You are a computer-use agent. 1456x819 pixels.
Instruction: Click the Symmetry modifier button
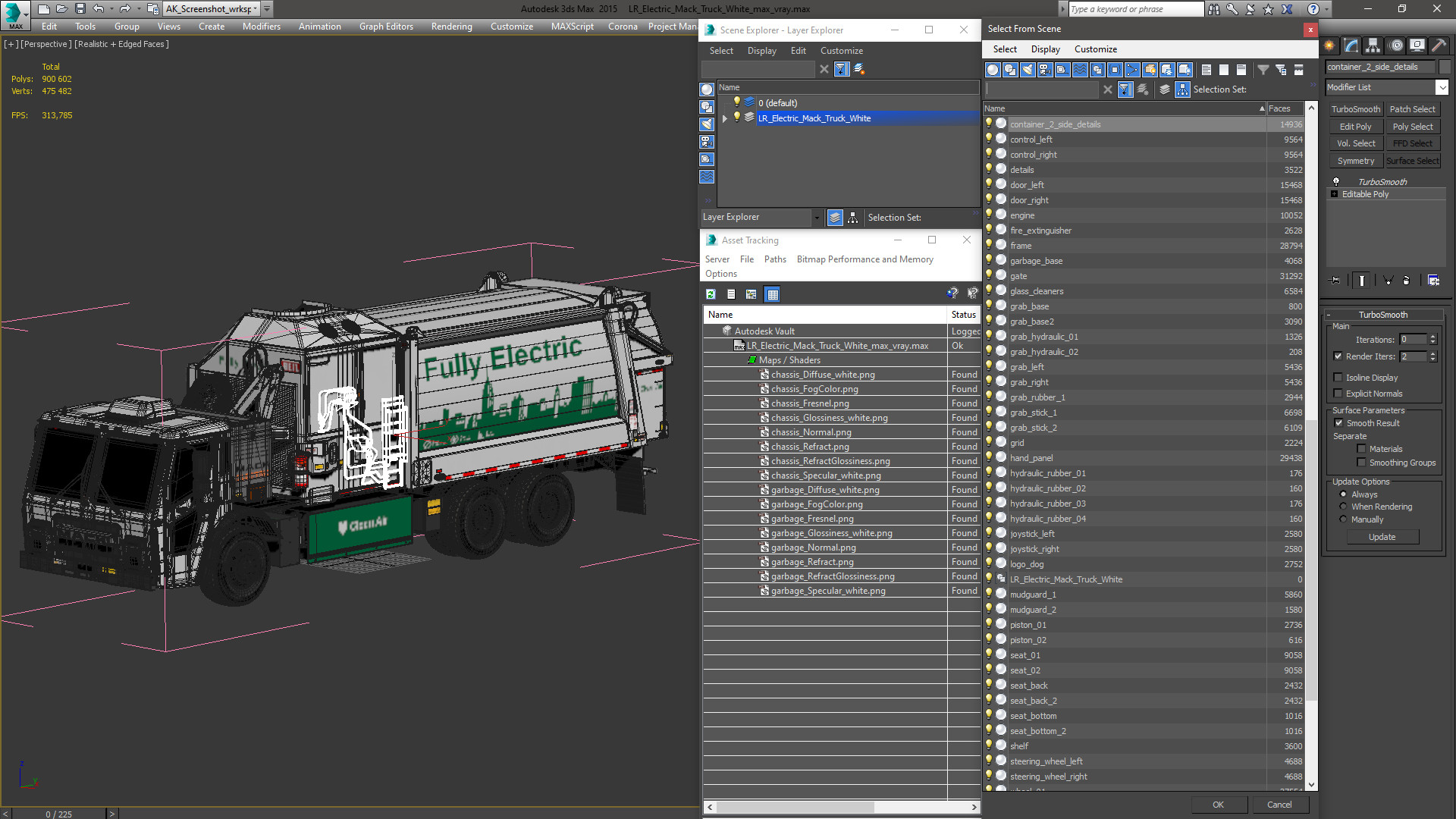[x=1355, y=161]
